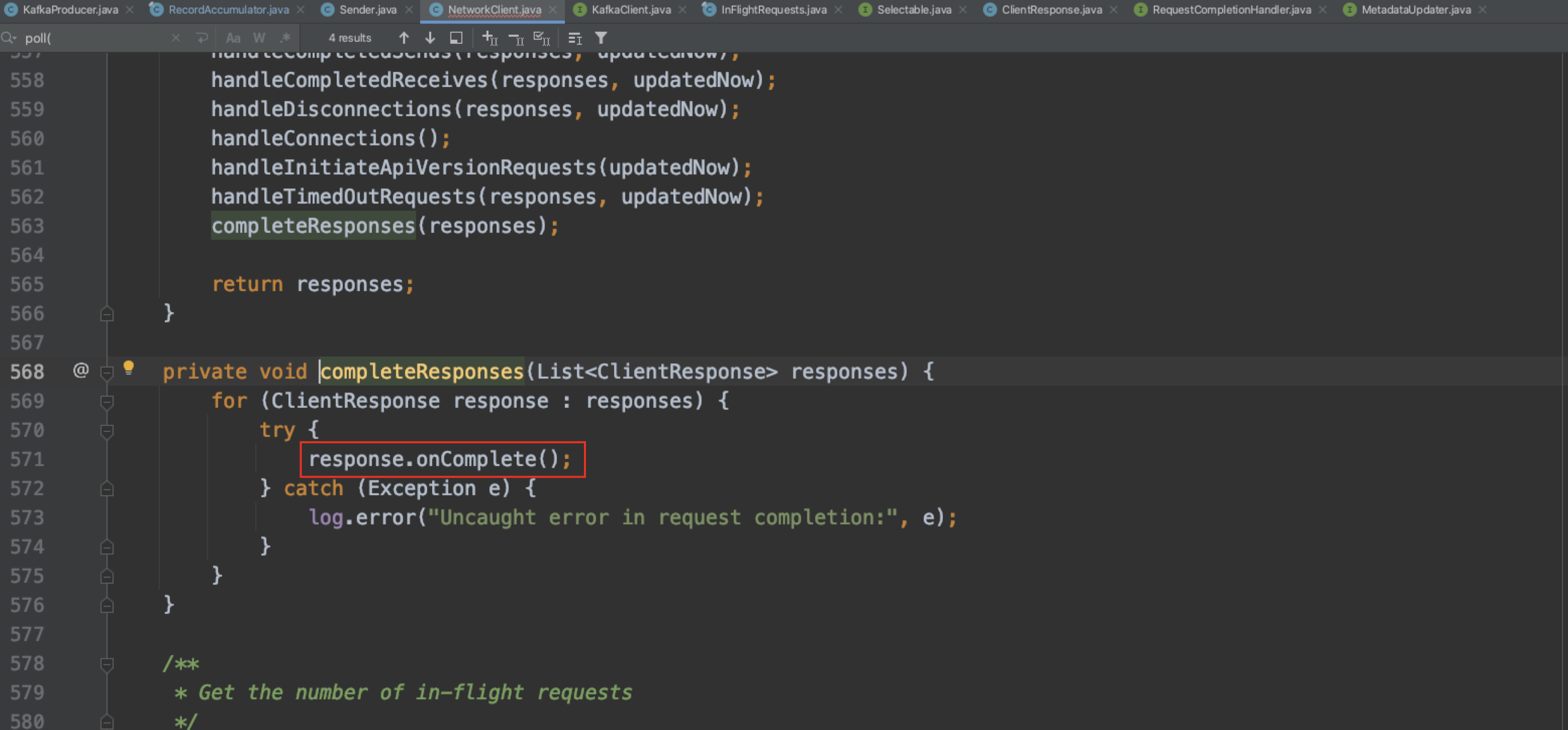Toggle Words (W) search option

click(259, 38)
